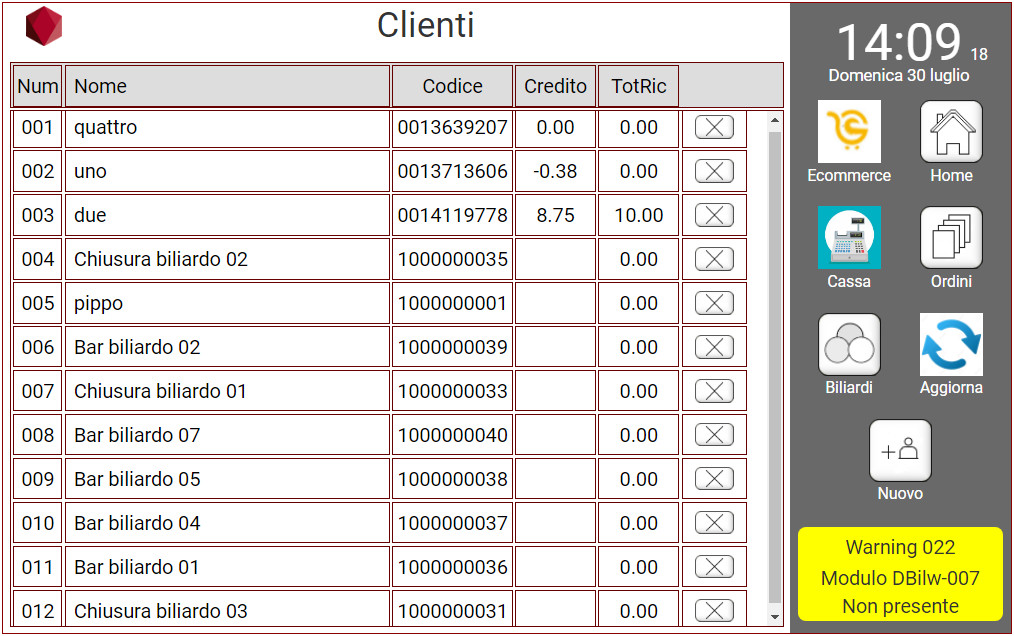
Task: Select the Chiusura biliardo 02 name field
Action: [x=227, y=259]
